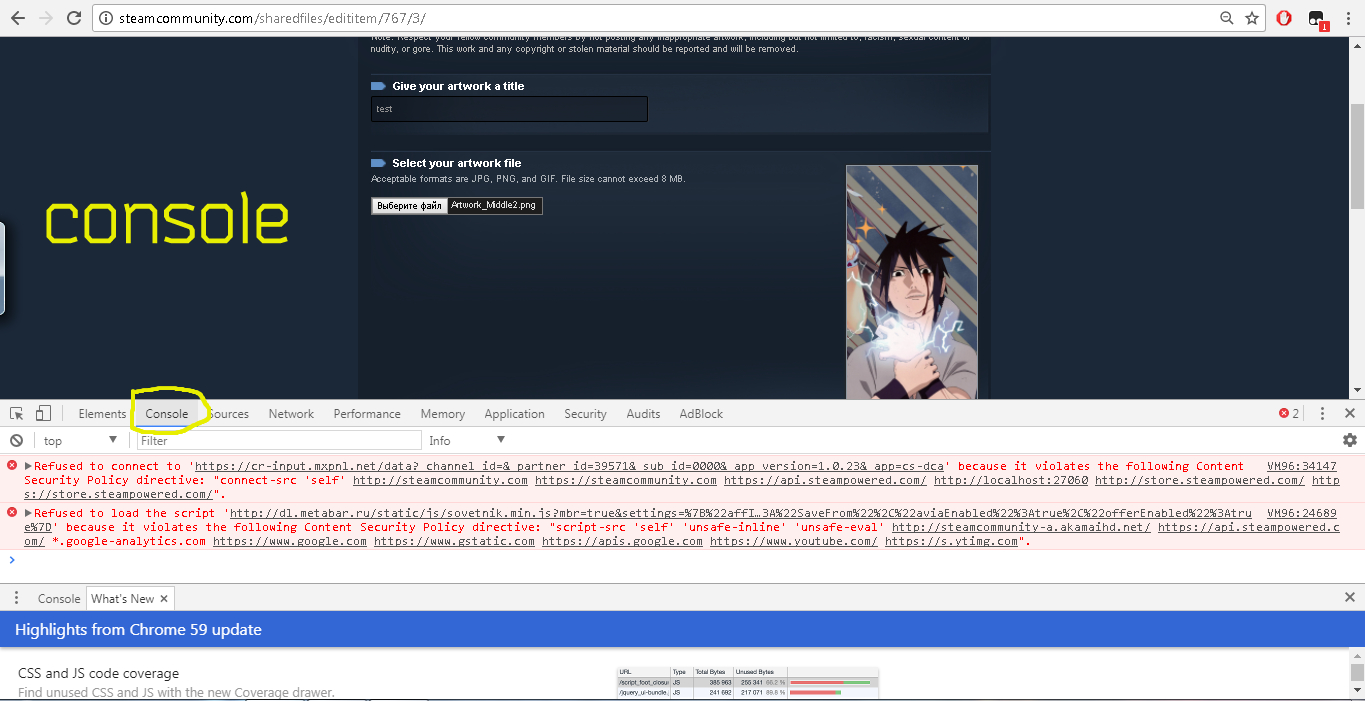This screenshot has height=701, width=1365.
Task: Expand the 'Refused to load the script' error
Action: click(x=29, y=513)
